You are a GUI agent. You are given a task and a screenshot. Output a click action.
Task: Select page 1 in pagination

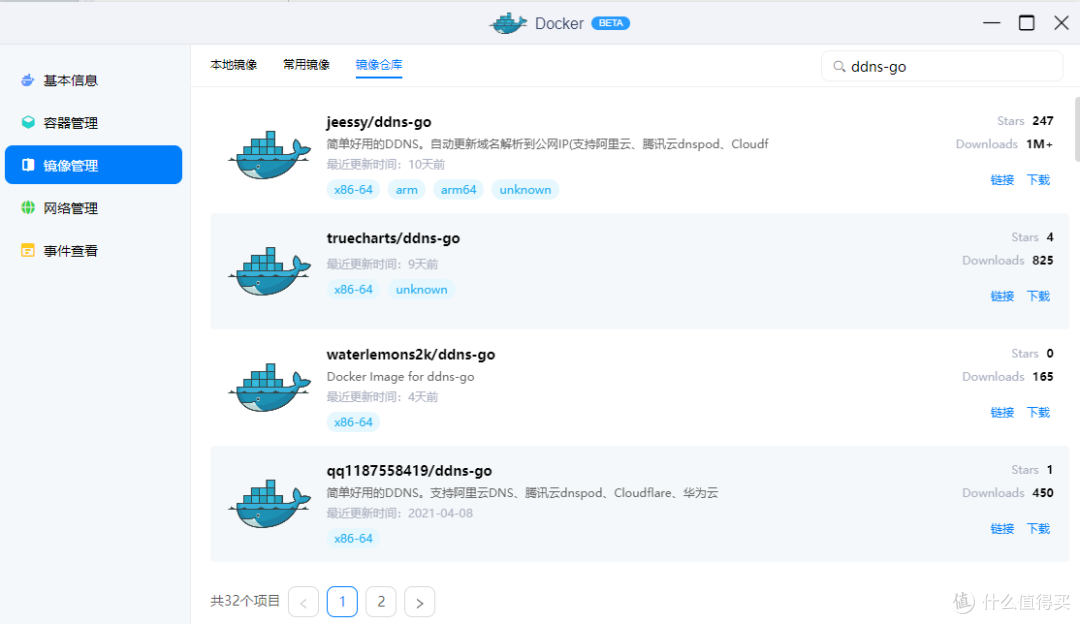pos(342,602)
